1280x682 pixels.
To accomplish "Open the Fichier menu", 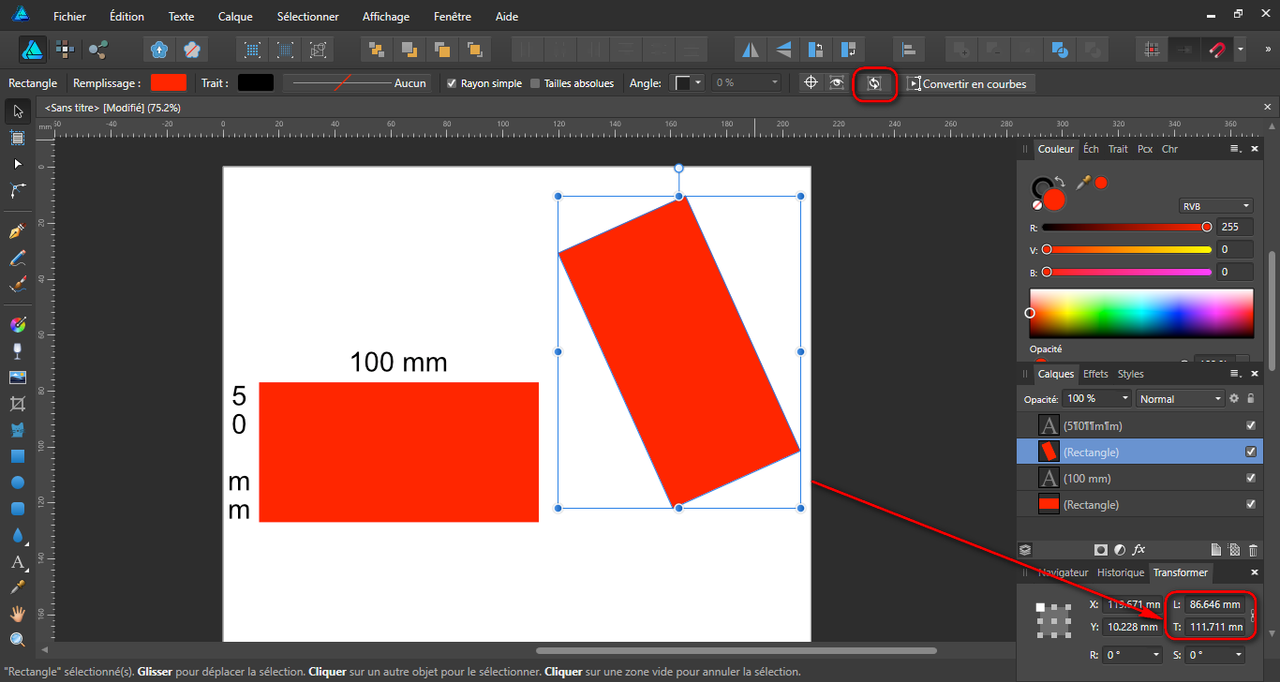I will click(69, 17).
